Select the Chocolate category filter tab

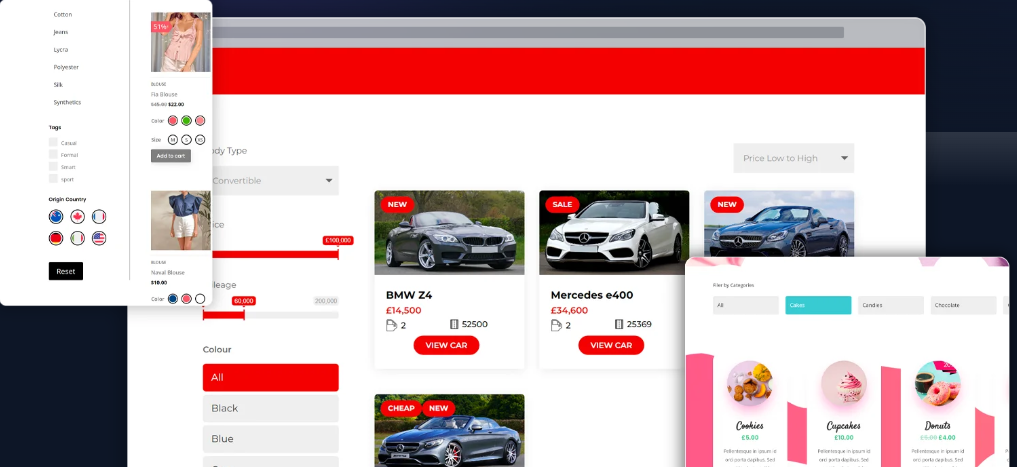click(x=963, y=305)
